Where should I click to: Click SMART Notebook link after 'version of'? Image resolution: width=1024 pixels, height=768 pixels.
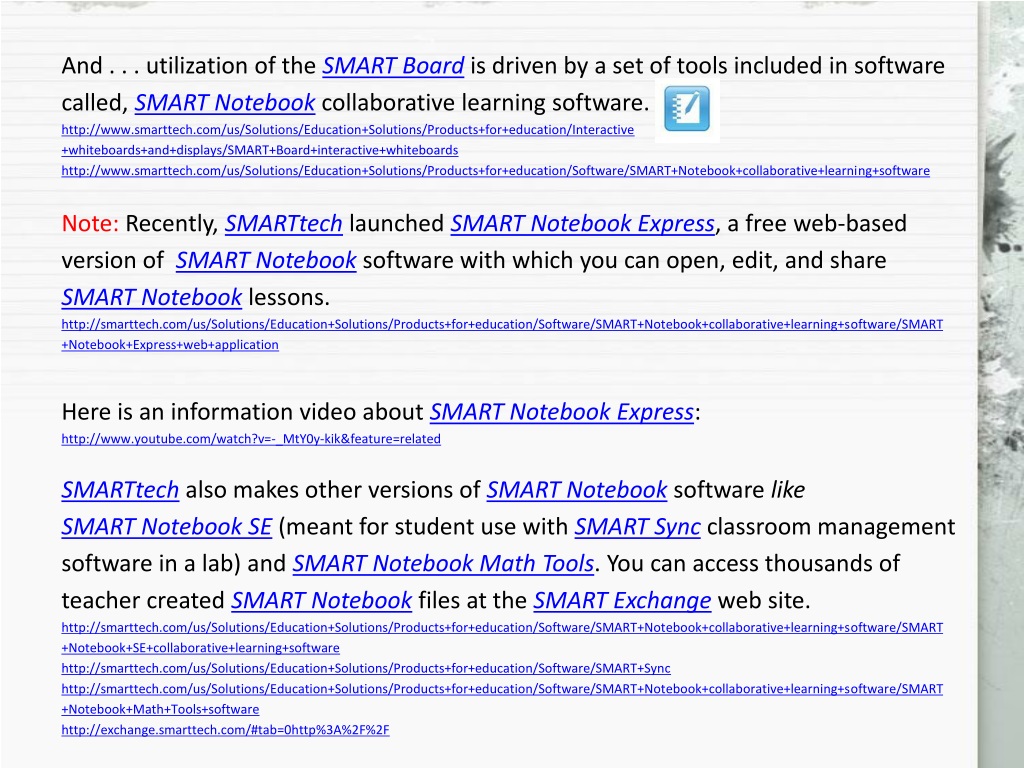266,261
